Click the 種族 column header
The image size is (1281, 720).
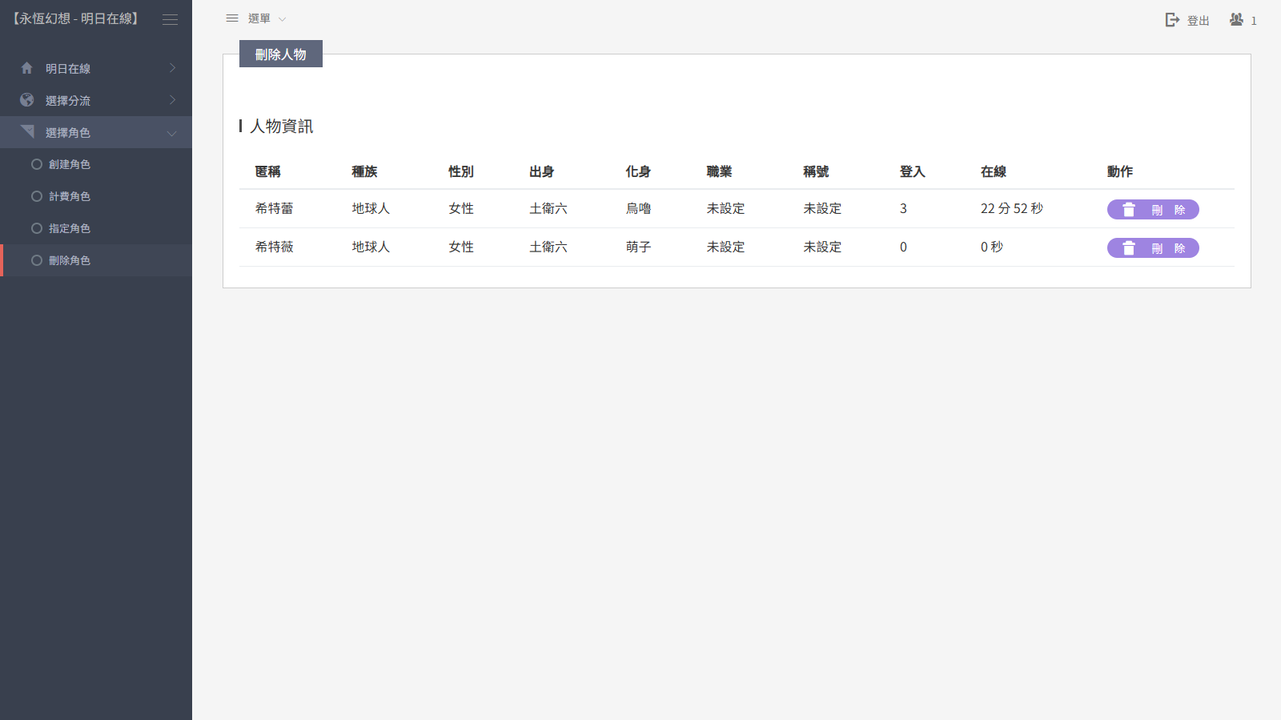(x=365, y=171)
